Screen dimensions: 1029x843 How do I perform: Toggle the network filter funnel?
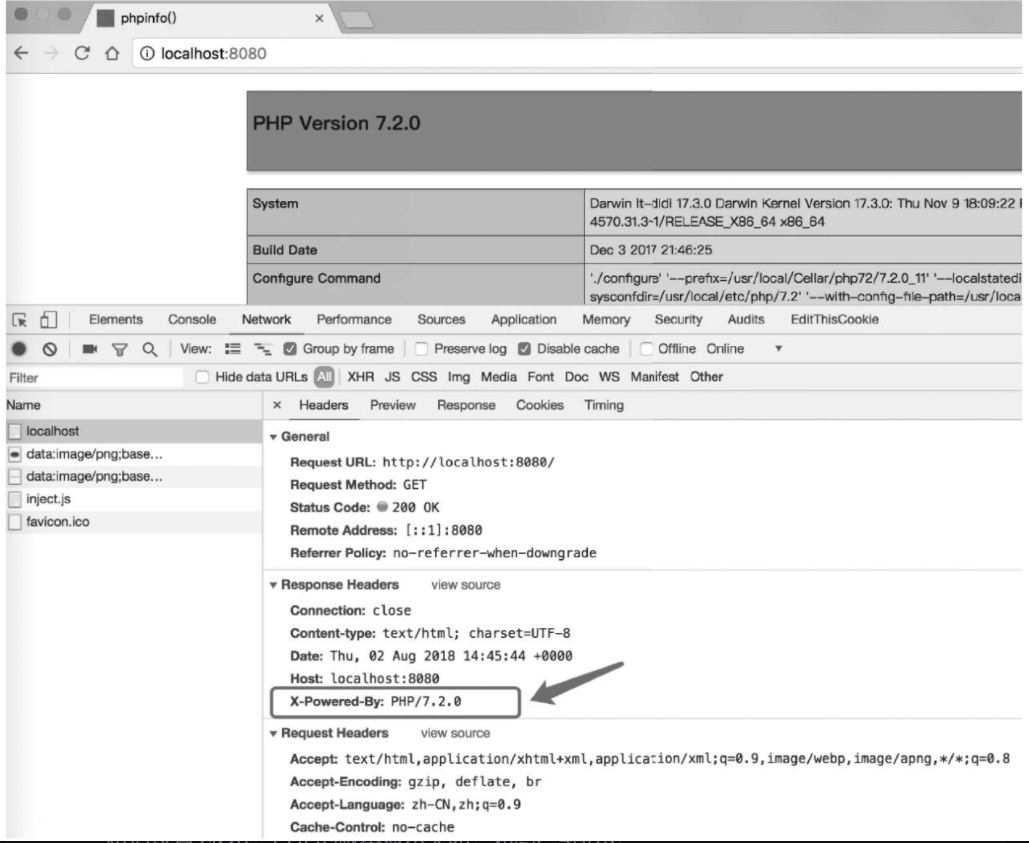click(x=119, y=350)
